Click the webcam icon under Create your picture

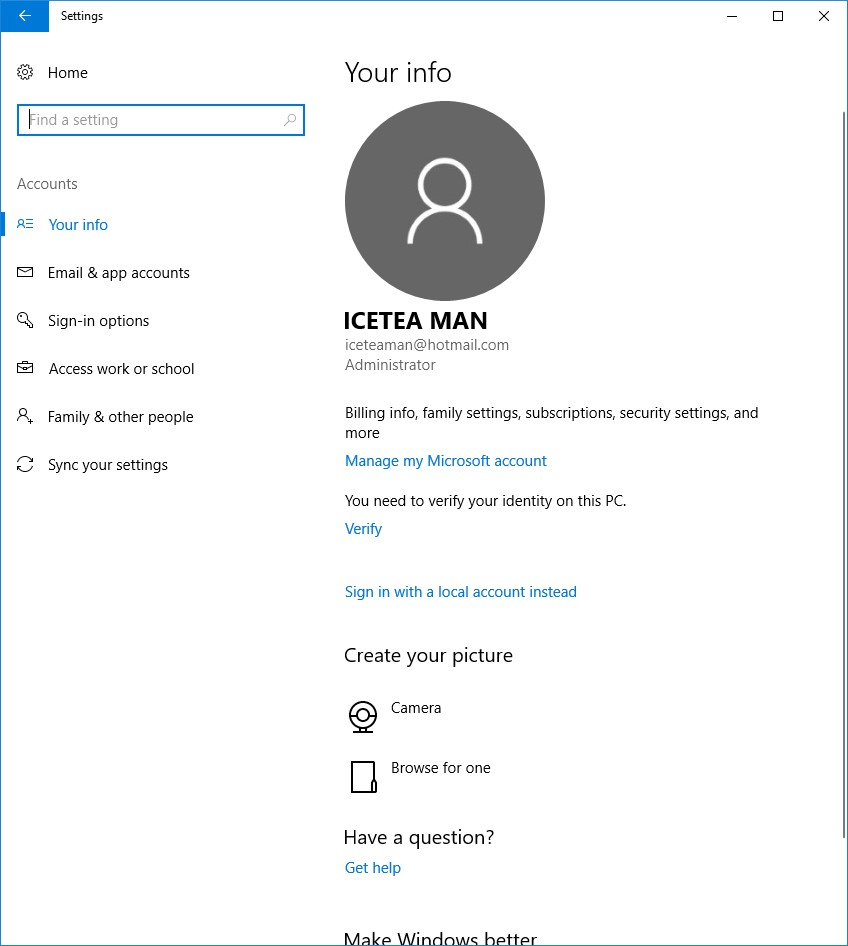[362, 716]
